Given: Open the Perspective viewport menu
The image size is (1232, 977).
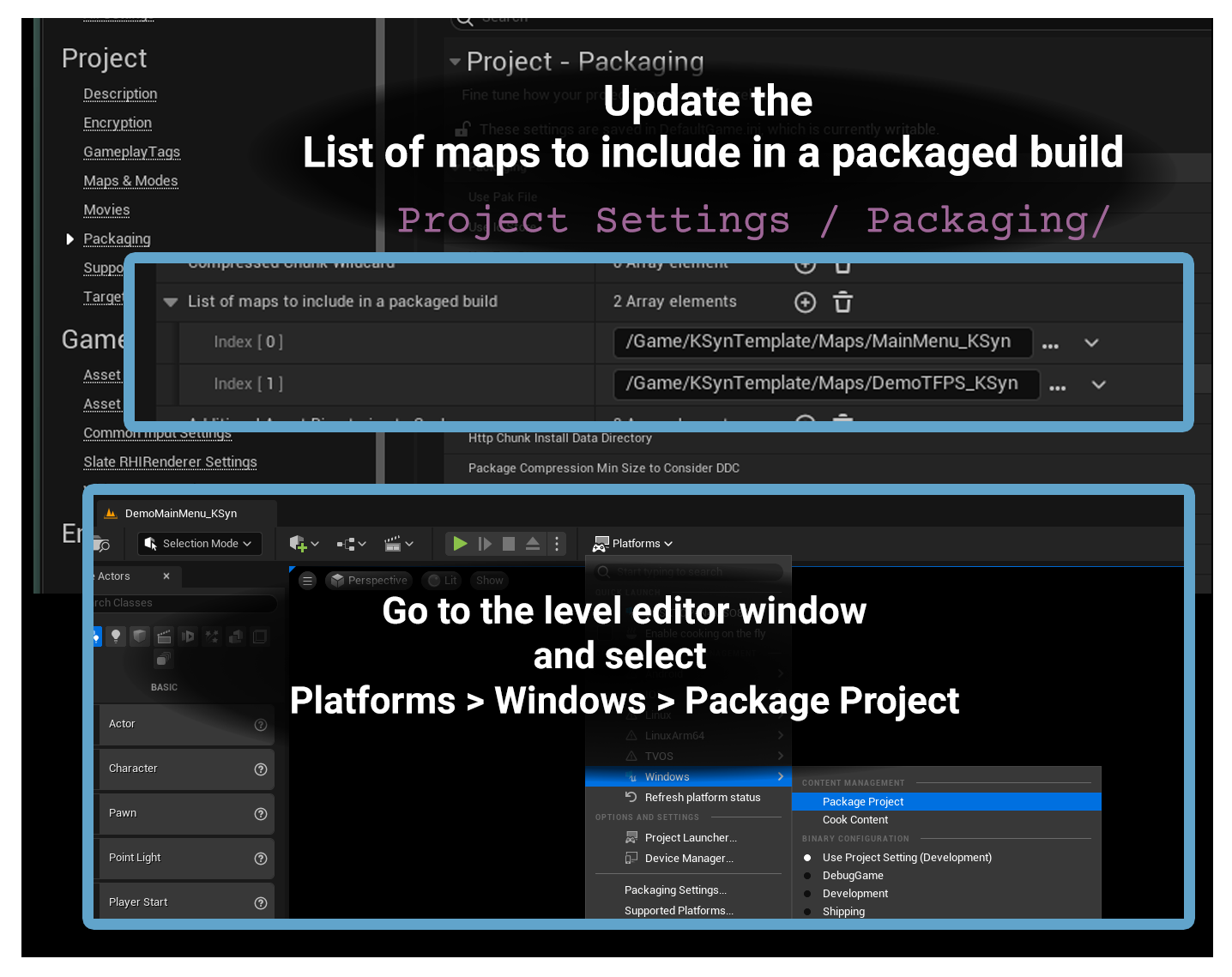Looking at the screenshot, I should click(x=368, y=581).
